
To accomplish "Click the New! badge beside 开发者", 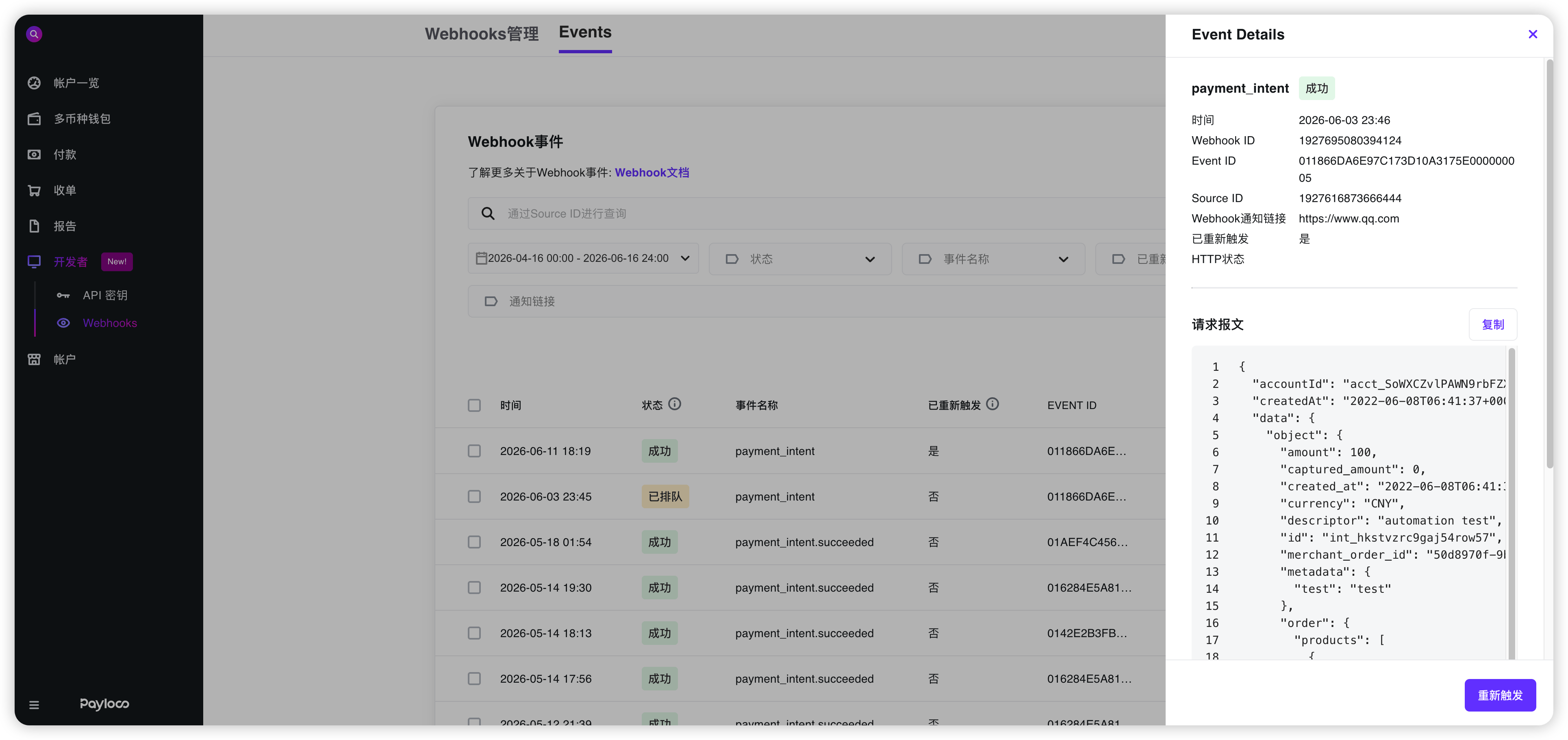I will point(117,261).
